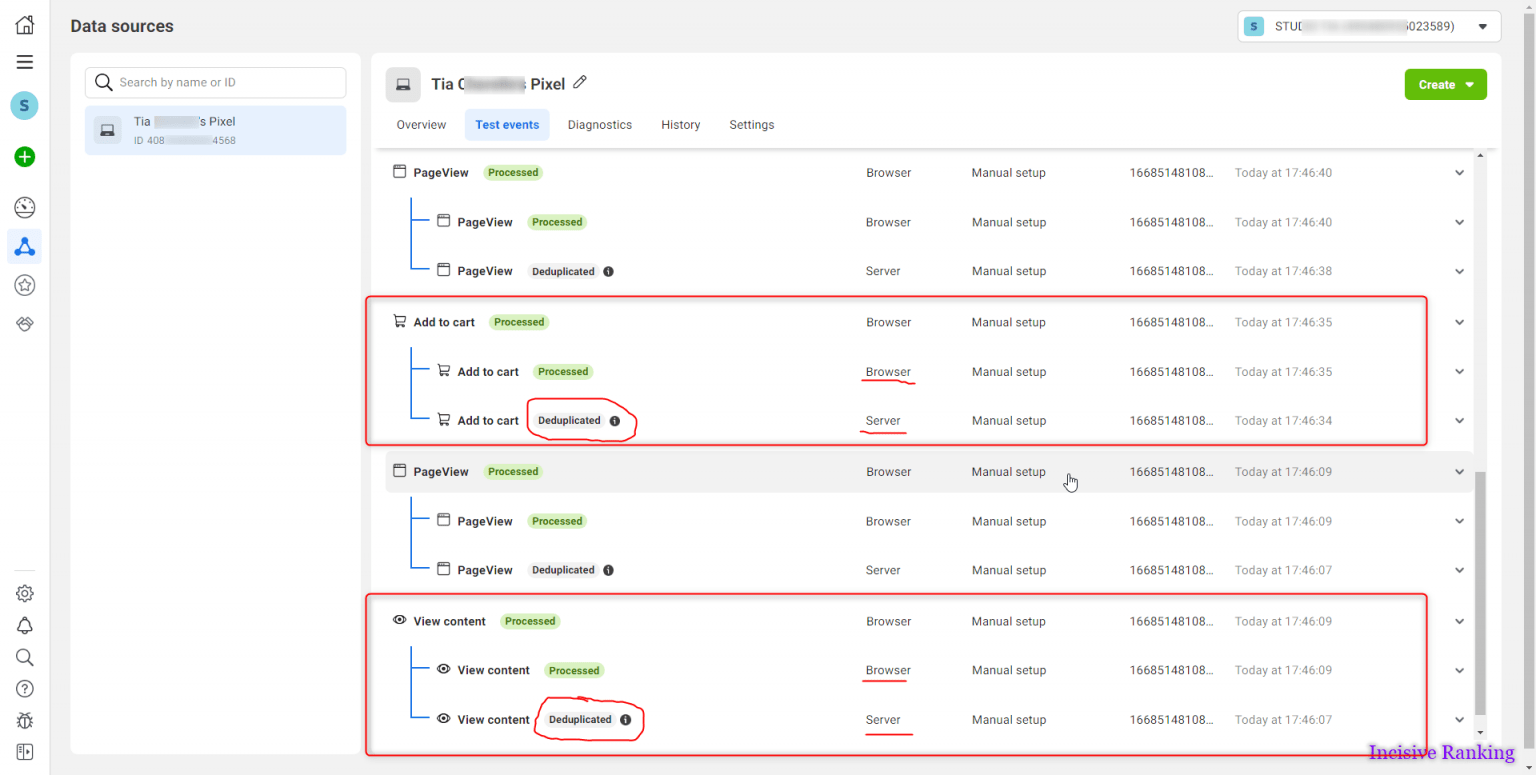This screenshot has height=775, width=1536.
Task: Open the handshake Partner Integrations icon
Action: tap(25, 324)
